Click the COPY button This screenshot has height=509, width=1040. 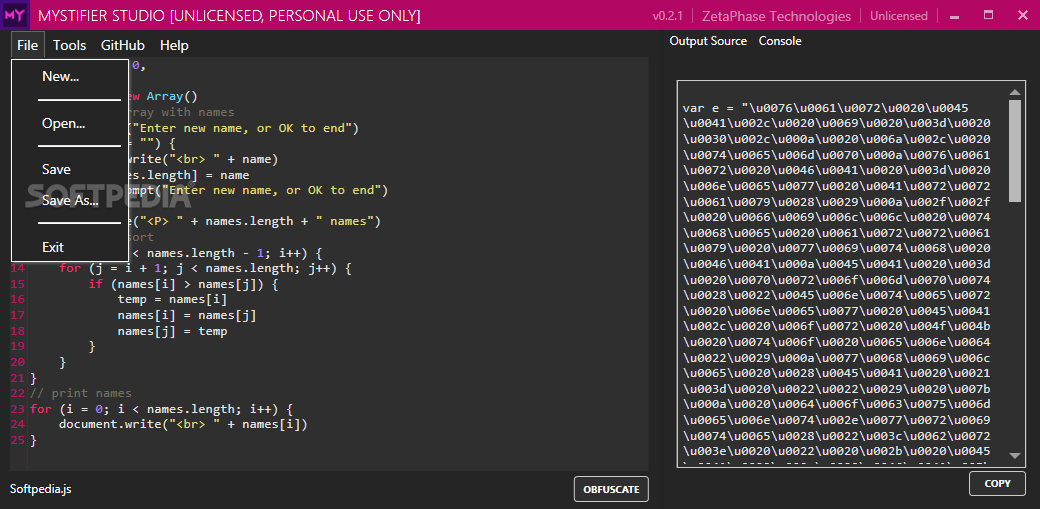coord(997,484)
